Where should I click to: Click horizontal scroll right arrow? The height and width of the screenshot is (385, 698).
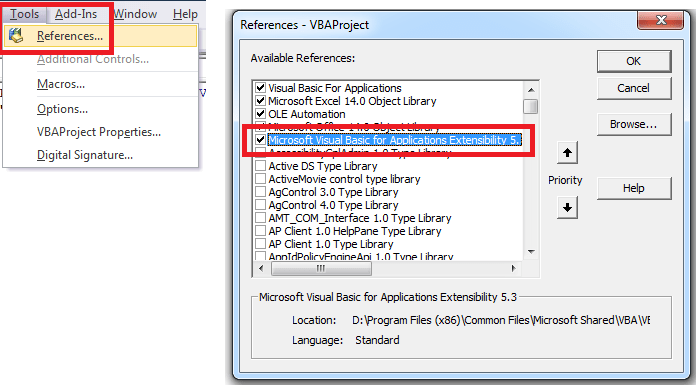pyautogui.click(x=514, y=268)
